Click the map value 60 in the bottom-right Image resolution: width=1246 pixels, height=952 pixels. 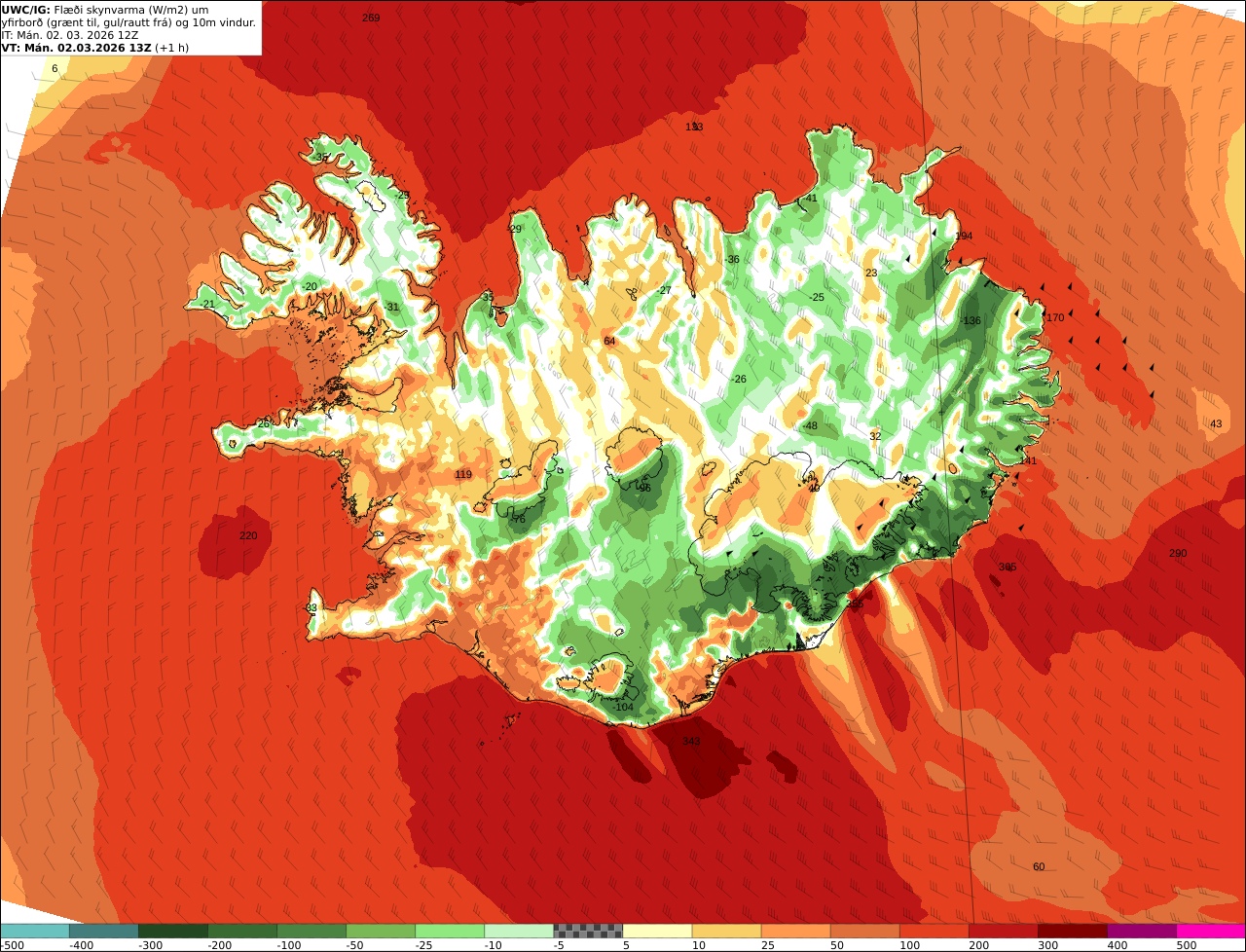1039,866
